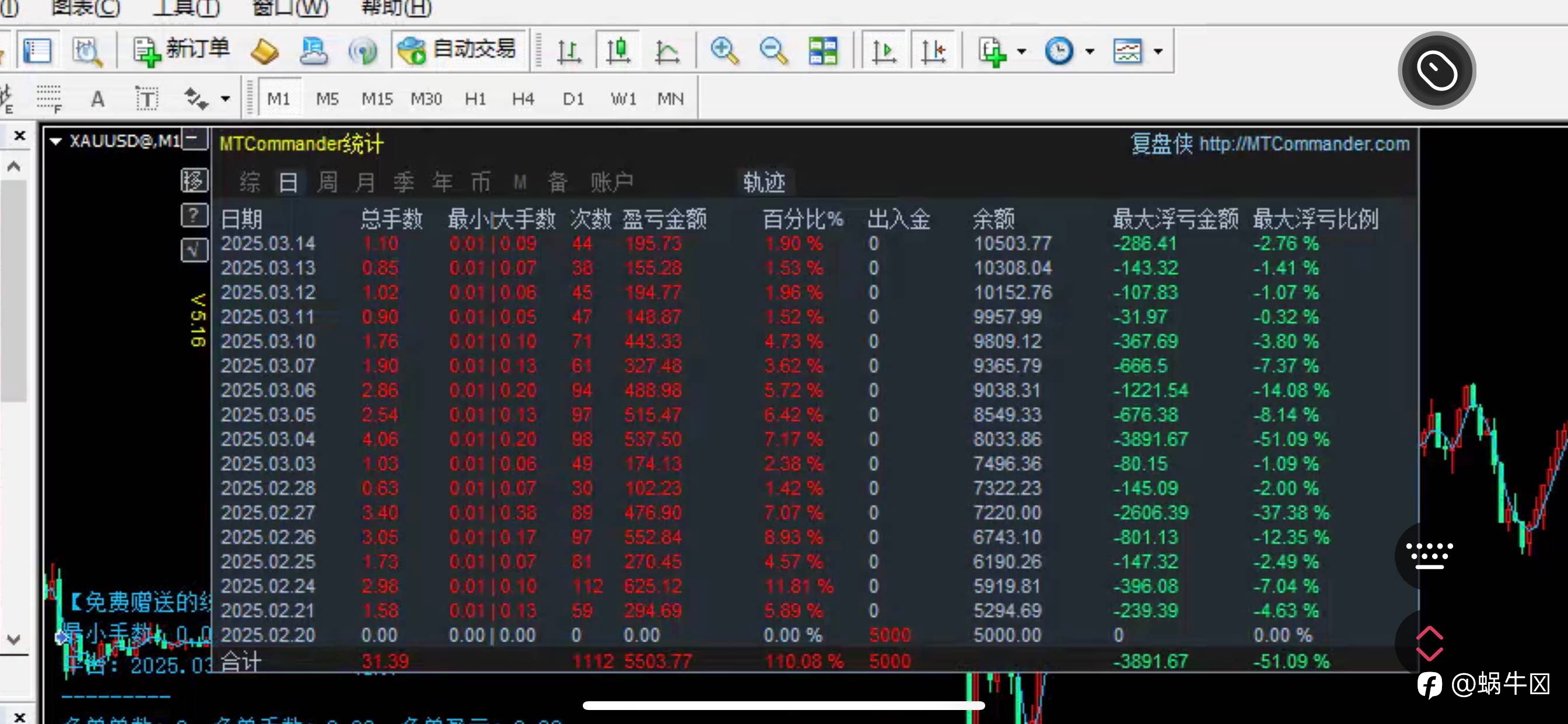
Task: Switch to MN timeframe
Action: [x=670, y=99]
